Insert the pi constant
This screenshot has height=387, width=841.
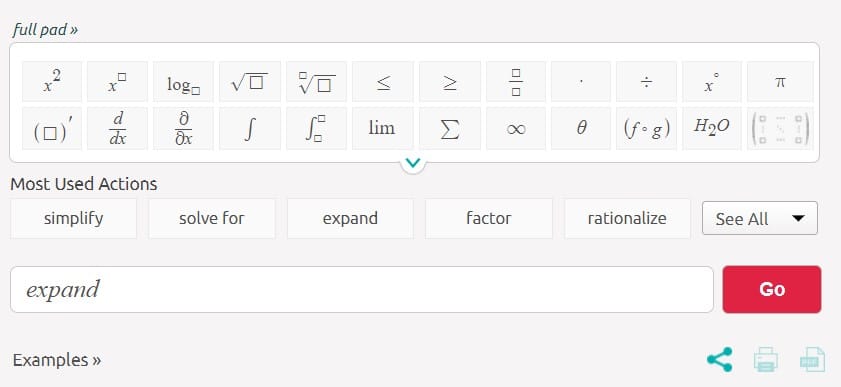pos(780,81)
